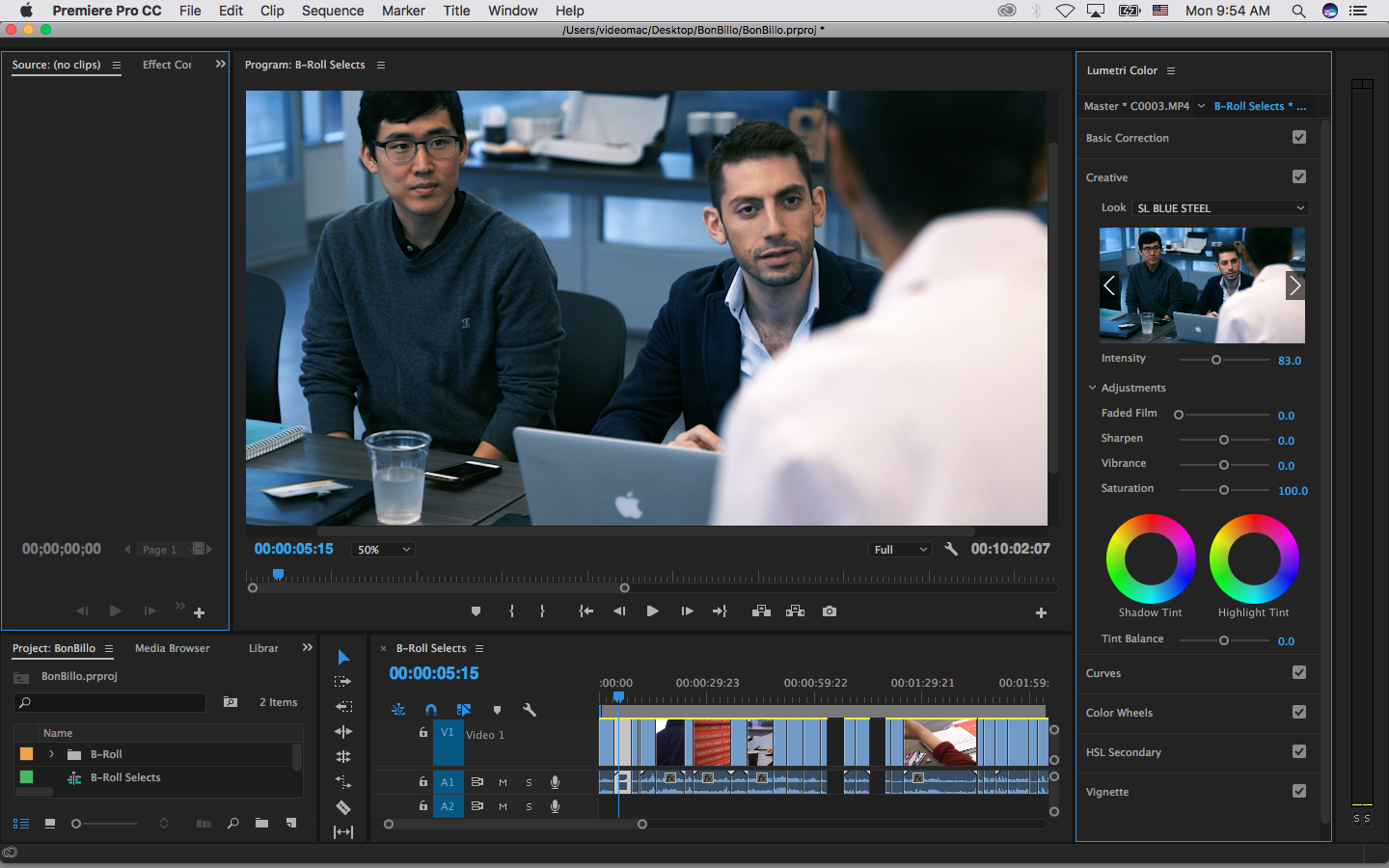The image size is (1389, 868).
Task: Click the Lift button in Program monitor
Action: pyautogui.click(x=761, y=611)
